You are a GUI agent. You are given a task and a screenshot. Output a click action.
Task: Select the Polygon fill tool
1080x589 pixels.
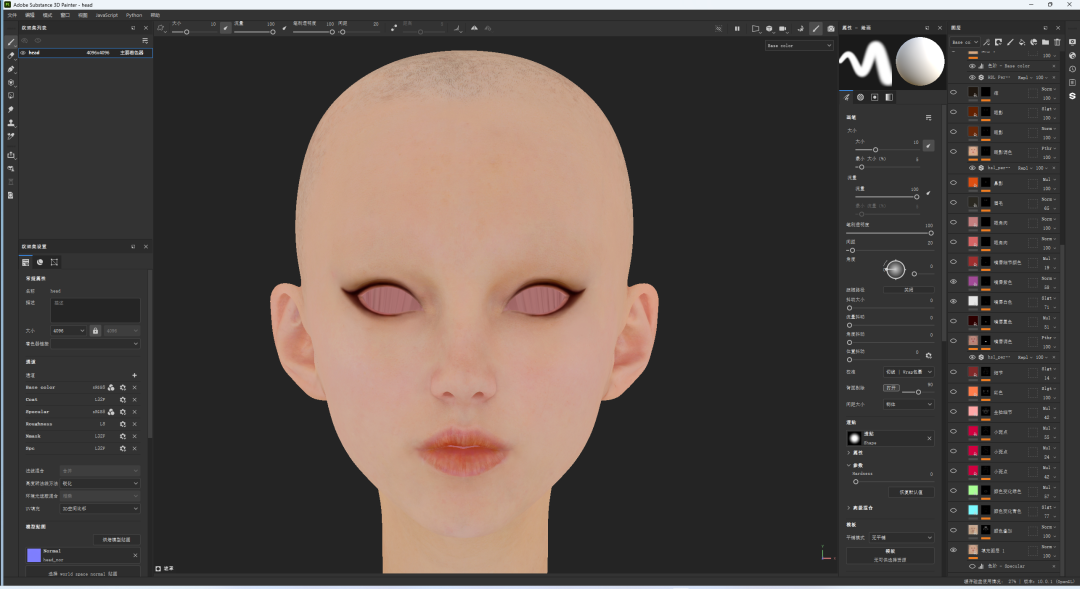click(x=10, y=83)
